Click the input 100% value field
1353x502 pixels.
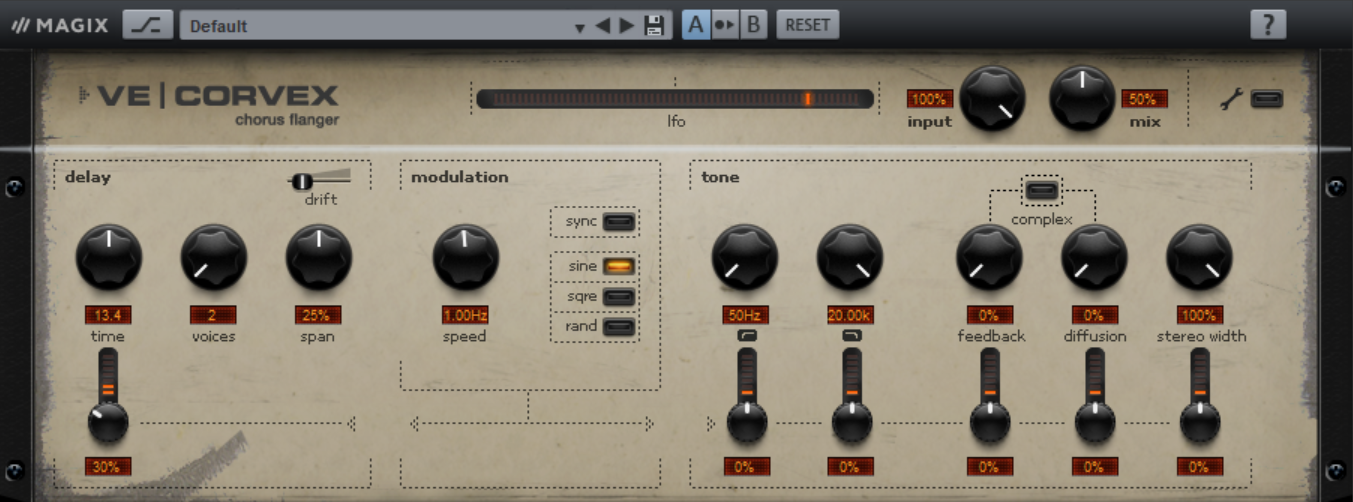(x=930, y=99)
